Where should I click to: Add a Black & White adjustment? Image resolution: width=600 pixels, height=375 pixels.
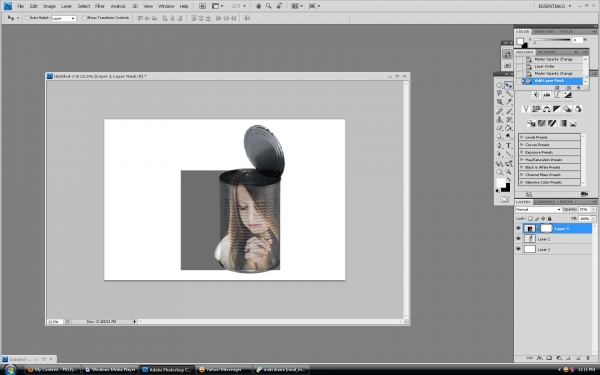point(557,109)
